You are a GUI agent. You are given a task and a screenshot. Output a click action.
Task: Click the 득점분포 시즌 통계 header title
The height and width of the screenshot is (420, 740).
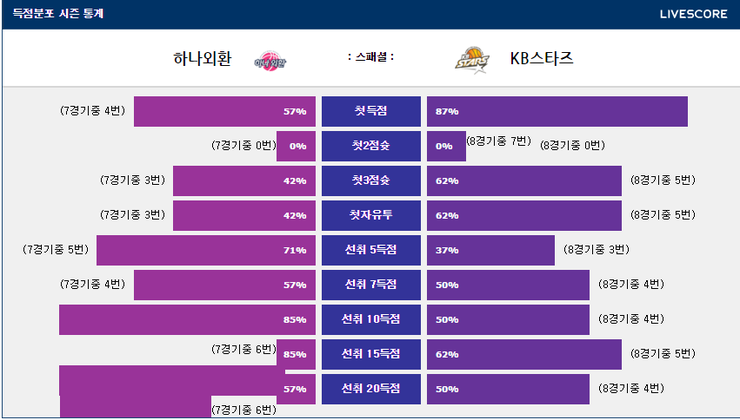click(x=58, y=14)
